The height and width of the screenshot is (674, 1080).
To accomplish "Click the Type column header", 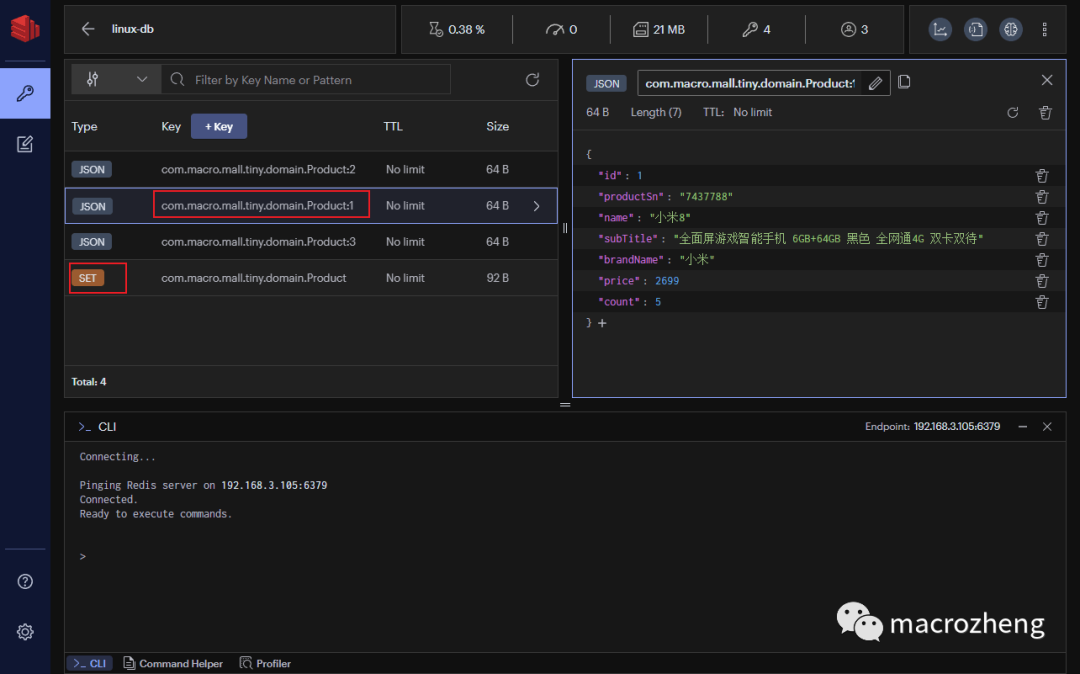I will (85, 127).
